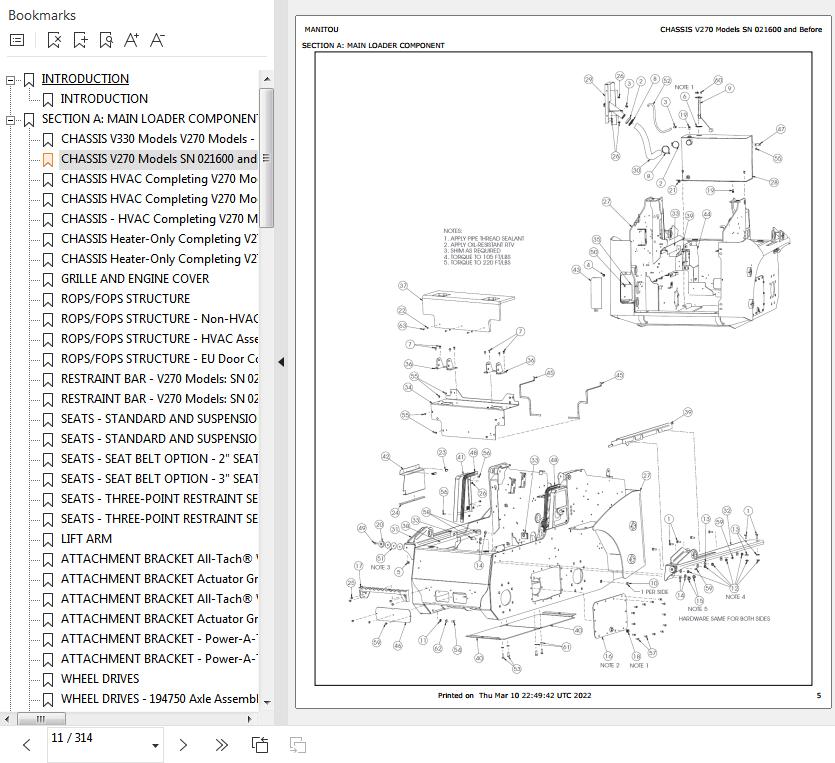Jump to the last page
The height and width of the screenshot is (763, 835).
(221, 745)
